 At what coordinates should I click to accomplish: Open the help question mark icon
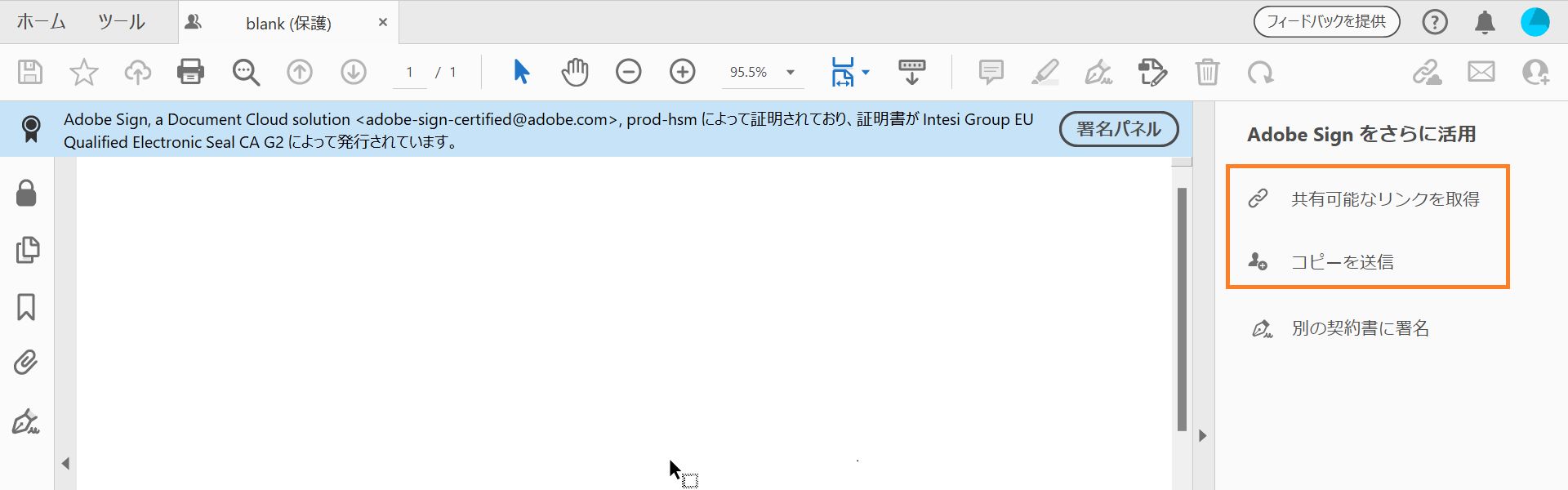1435,22
